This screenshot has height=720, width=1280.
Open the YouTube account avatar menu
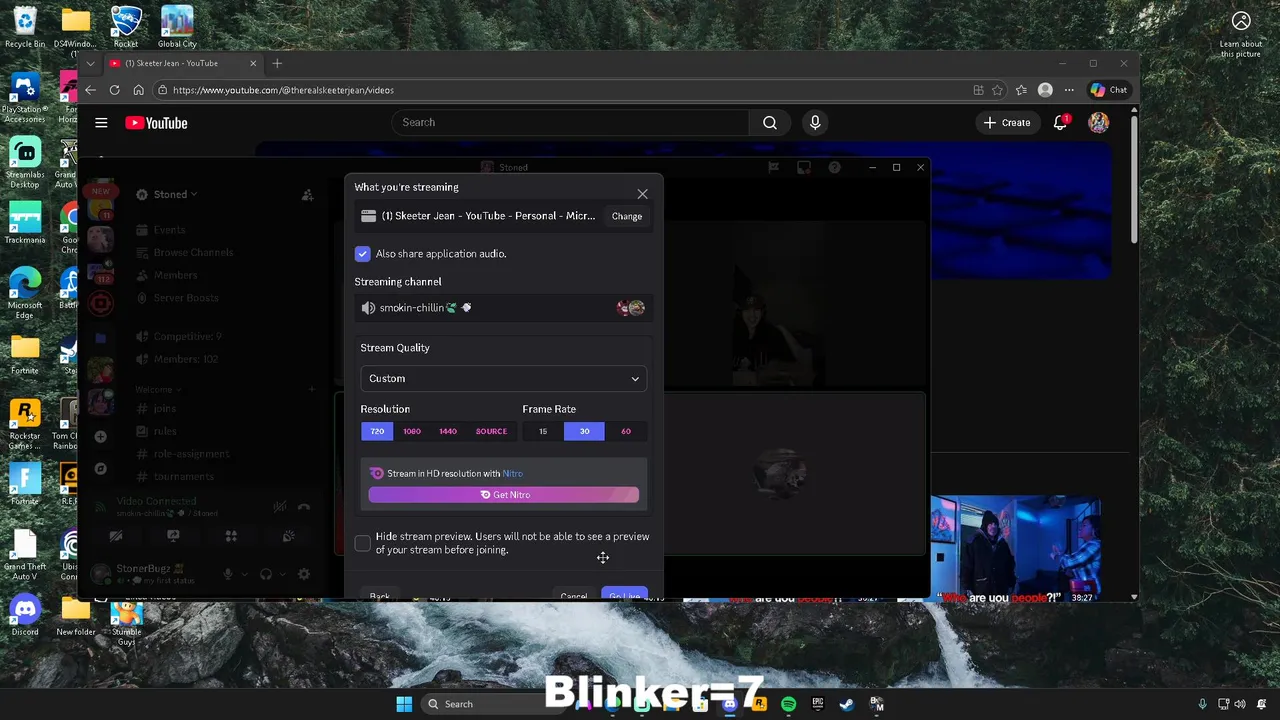(1099, 122)
